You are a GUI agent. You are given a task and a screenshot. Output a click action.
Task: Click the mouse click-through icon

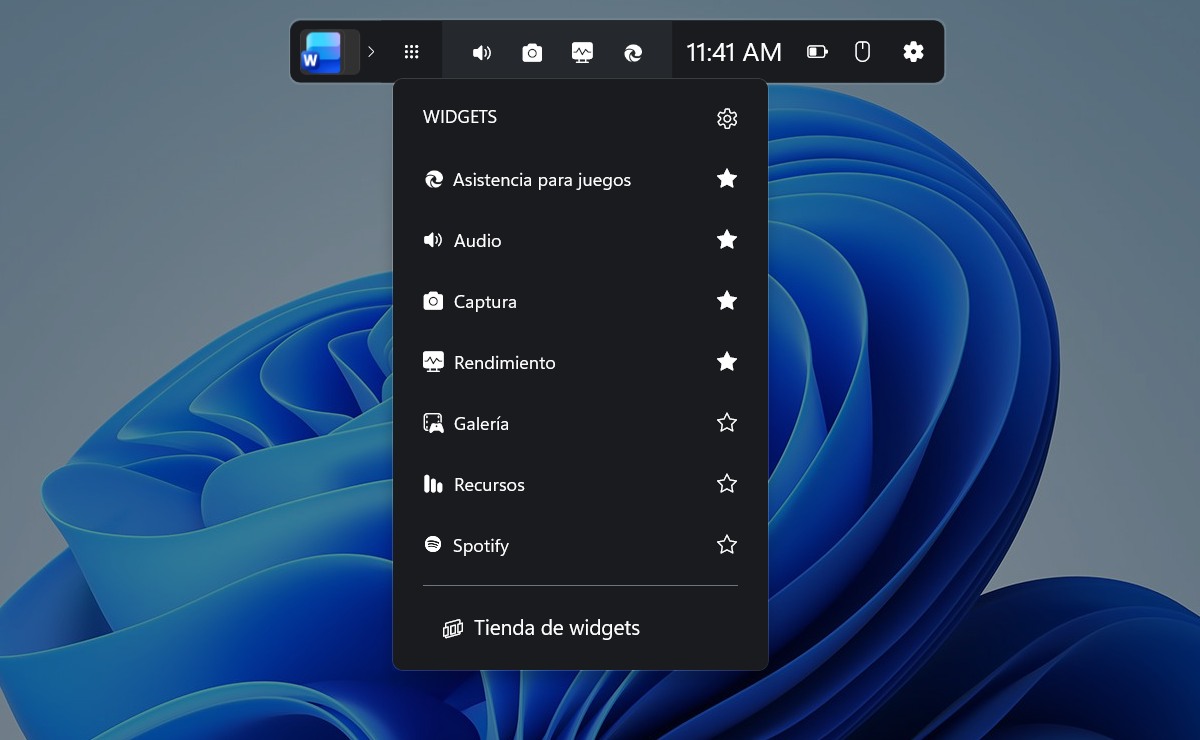tap(863, 52)
